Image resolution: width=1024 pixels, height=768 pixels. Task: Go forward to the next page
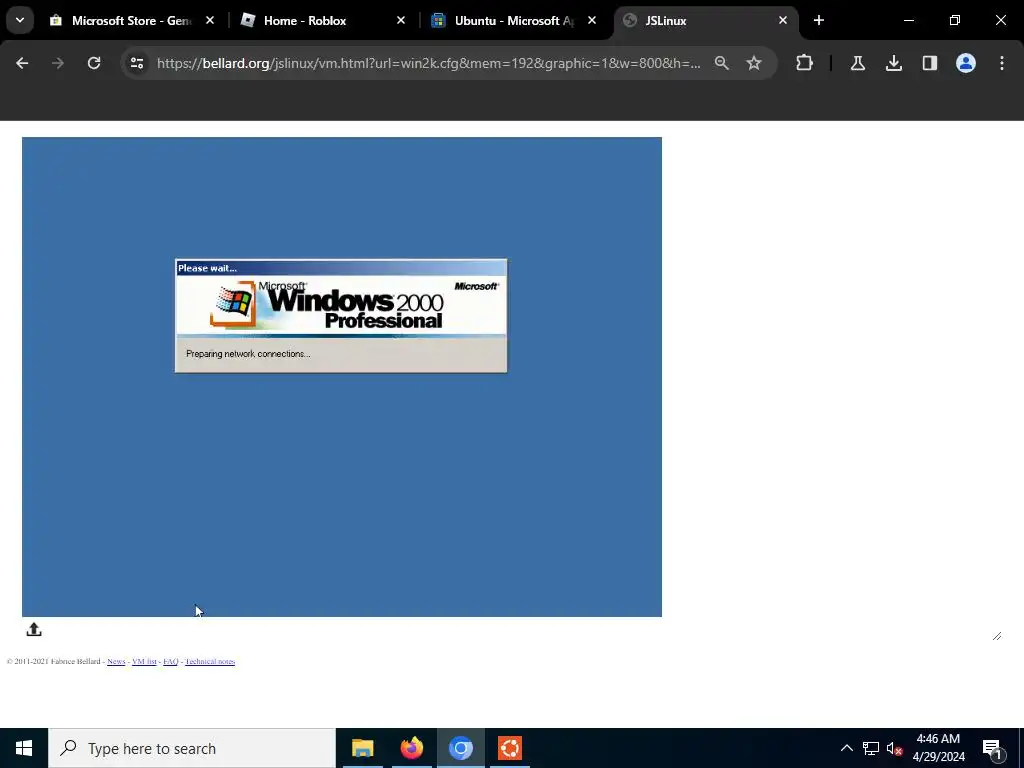[58, 63]
